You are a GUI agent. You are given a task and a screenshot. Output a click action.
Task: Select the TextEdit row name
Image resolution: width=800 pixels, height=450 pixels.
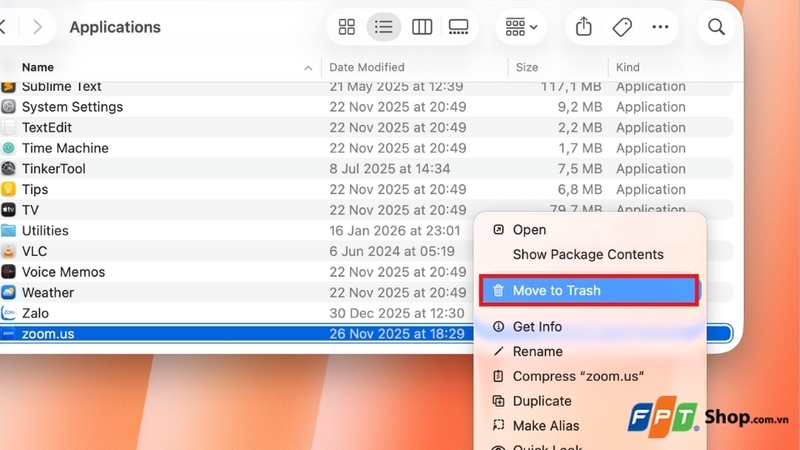47,128
